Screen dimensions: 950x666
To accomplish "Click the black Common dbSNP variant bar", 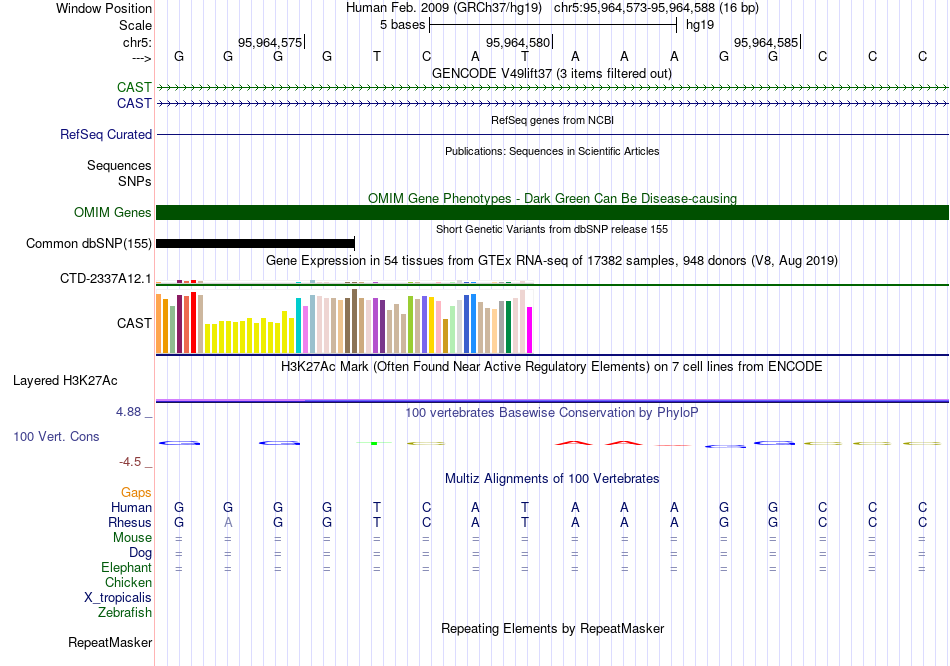I will coord(255,244).
